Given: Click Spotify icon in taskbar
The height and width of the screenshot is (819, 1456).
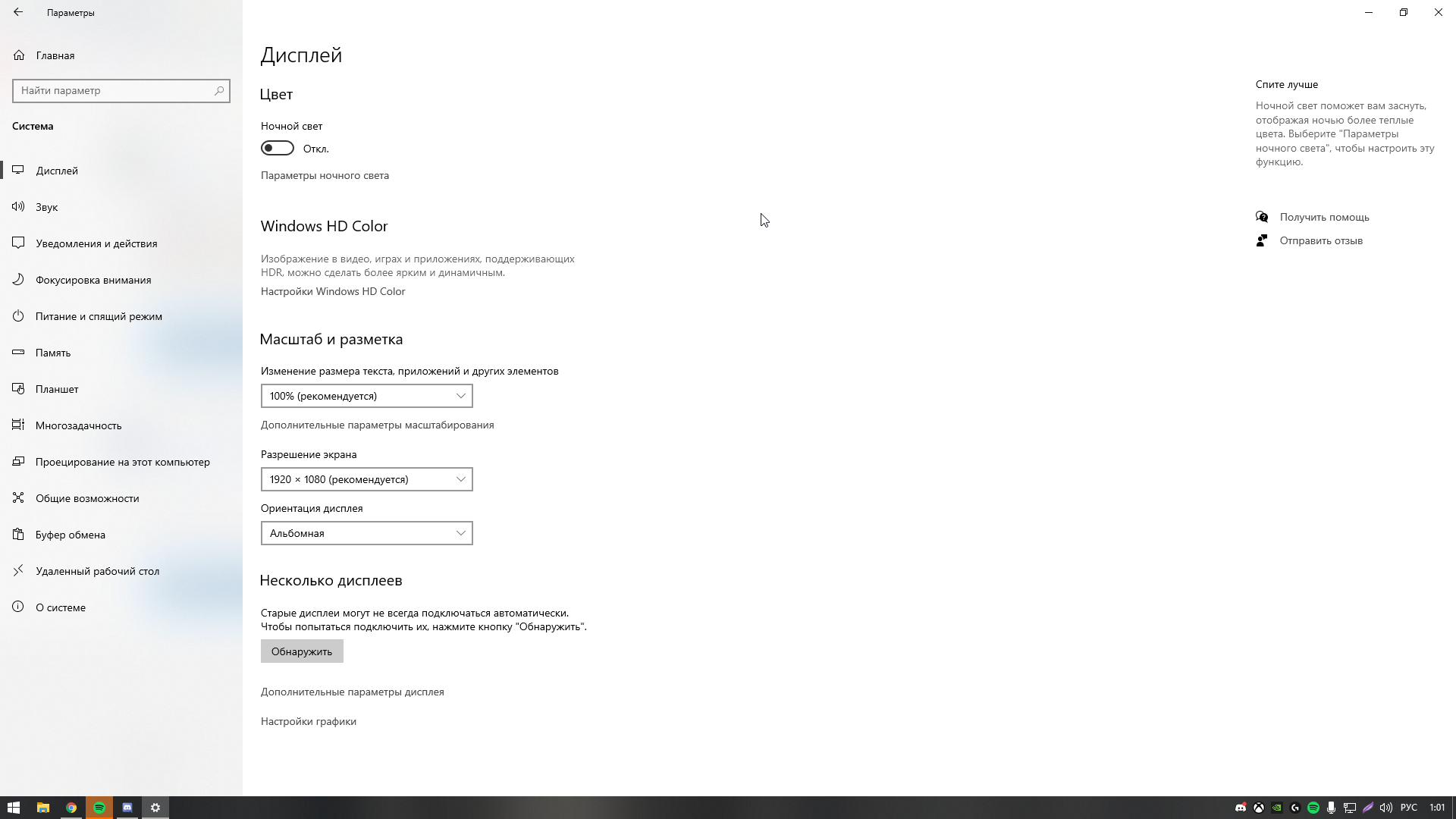Looking at the screenshot, I should pos(99,808).
